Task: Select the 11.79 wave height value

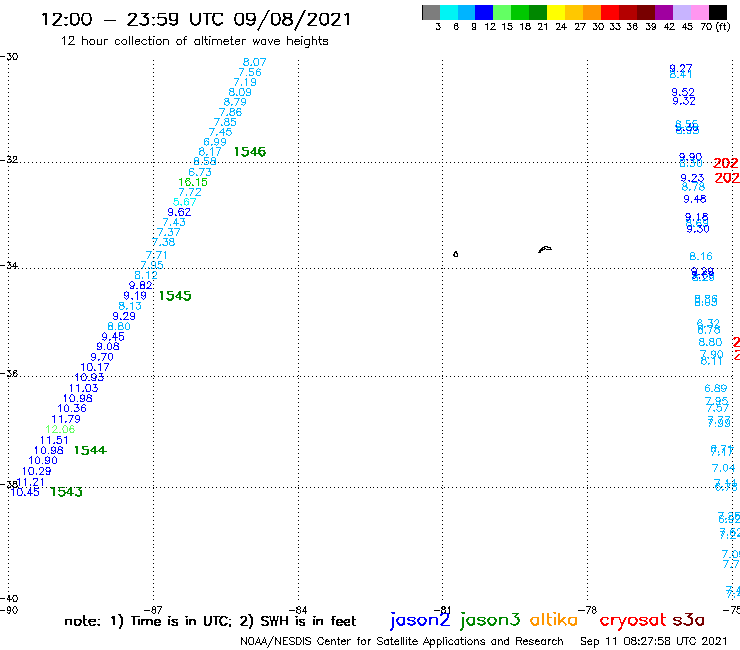Action: pyautogui.click(x=66, y=419)
